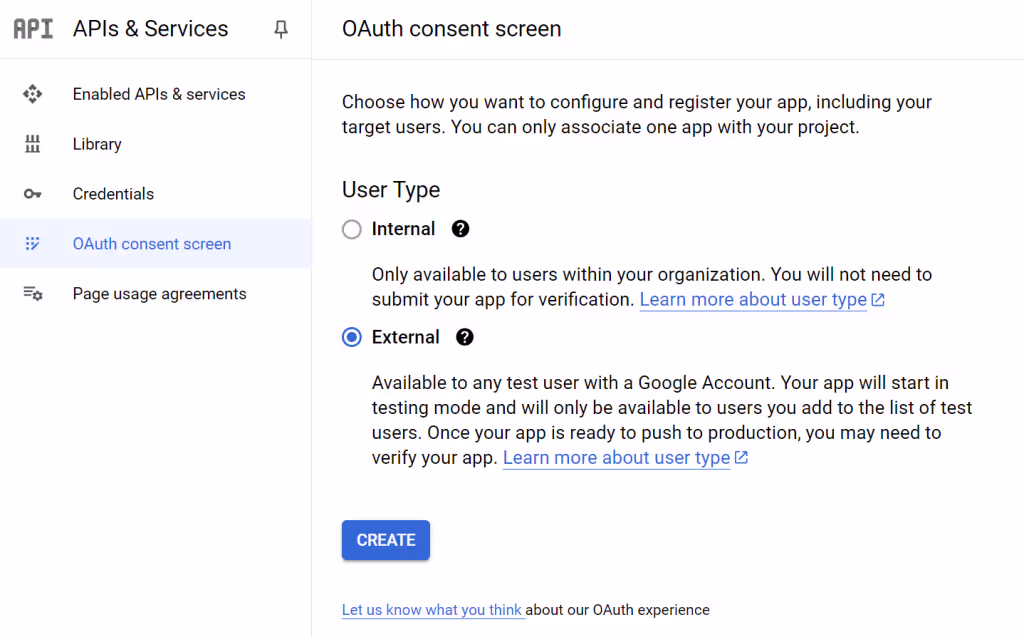Click the CREATE button

385,540
